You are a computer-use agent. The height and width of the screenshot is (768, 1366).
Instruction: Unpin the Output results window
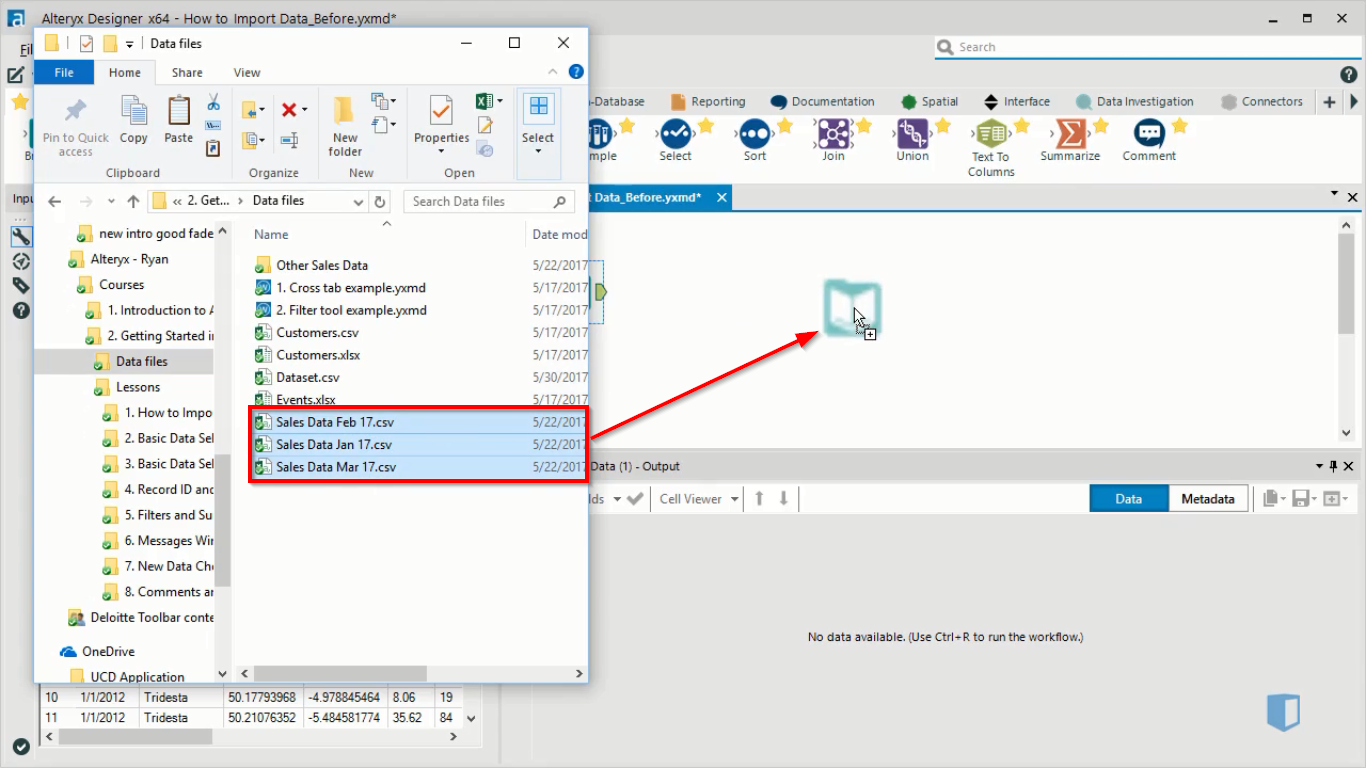point(1333,466)
